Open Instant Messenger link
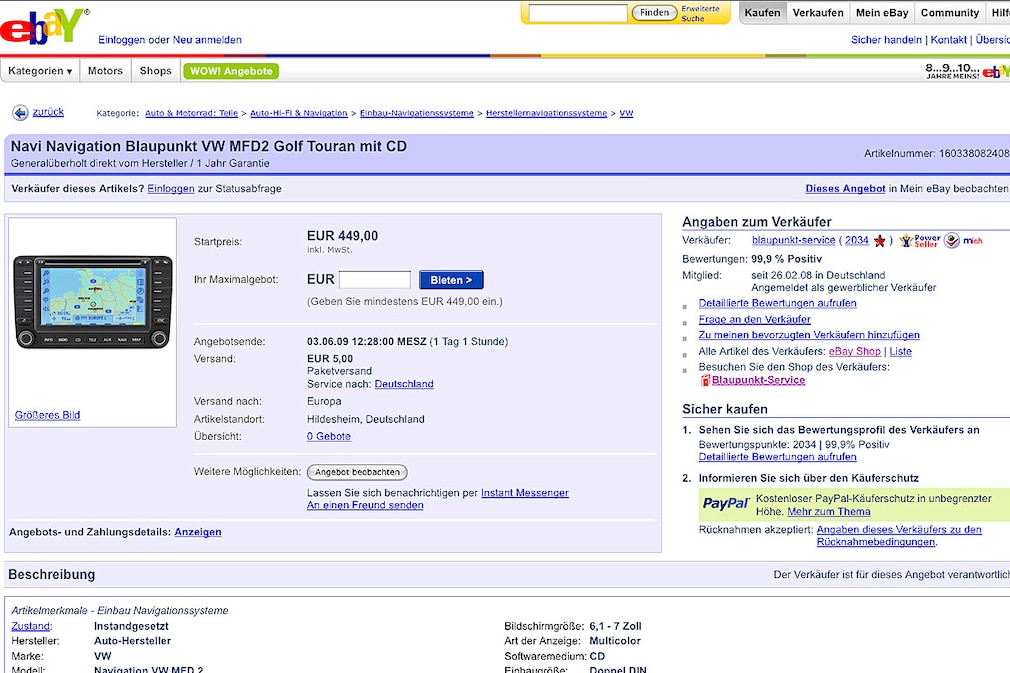Image resolution: width=1010 pixels, height=673 pixels. click(525, 493)
